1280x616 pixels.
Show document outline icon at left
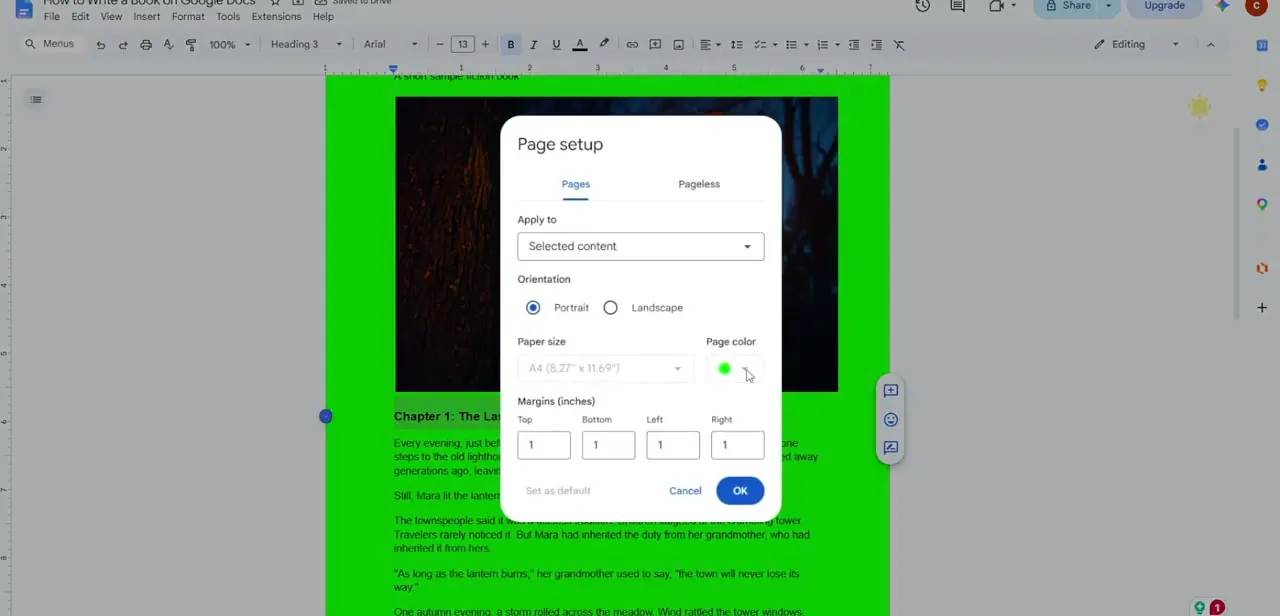point(36,99)
